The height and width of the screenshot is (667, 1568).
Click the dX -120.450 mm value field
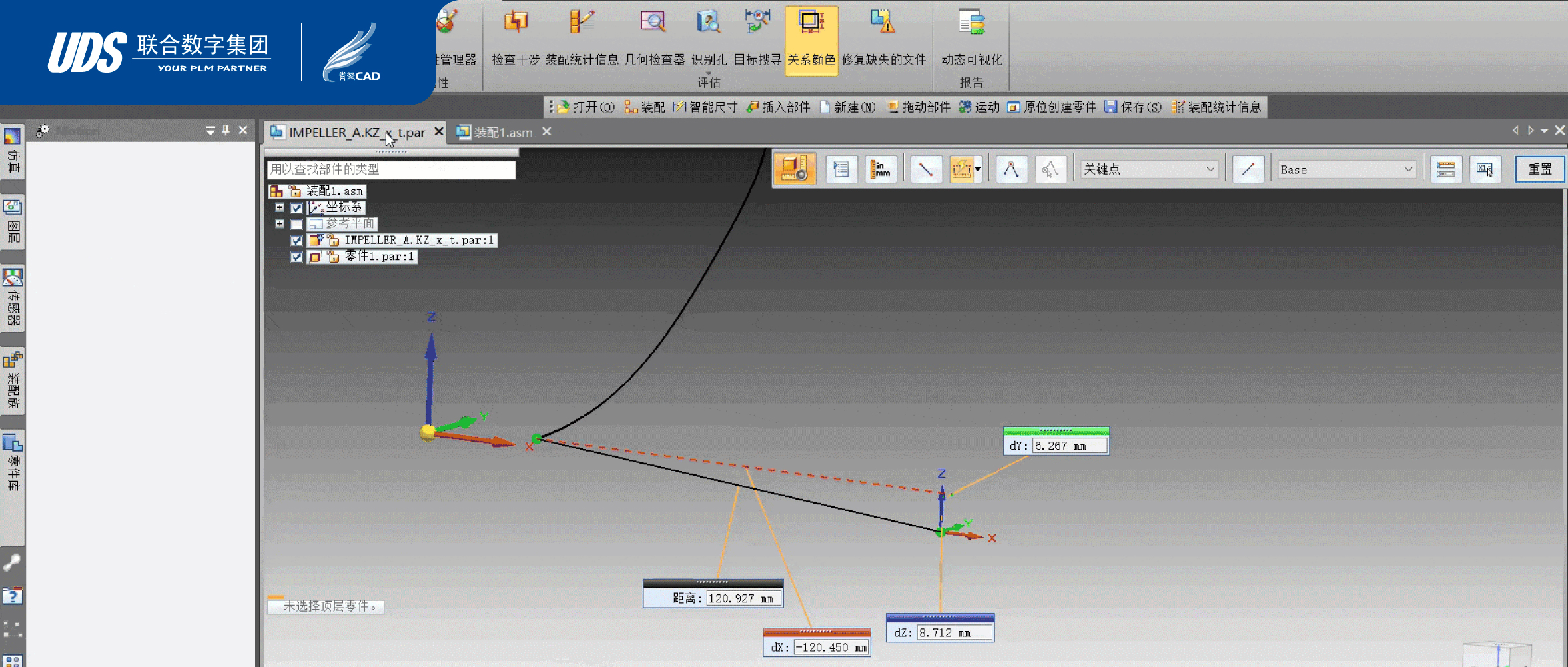[x=831, y=648]
